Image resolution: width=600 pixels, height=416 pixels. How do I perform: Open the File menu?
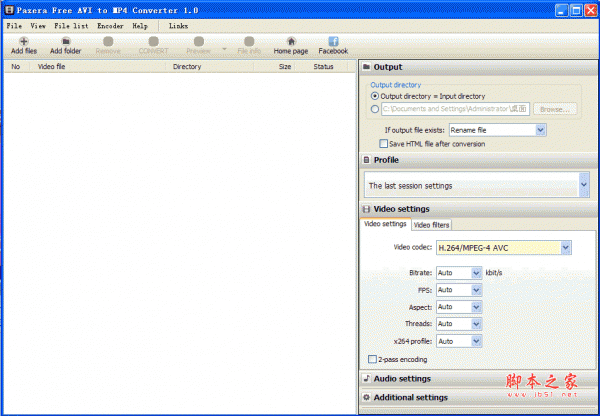[14, 26]
